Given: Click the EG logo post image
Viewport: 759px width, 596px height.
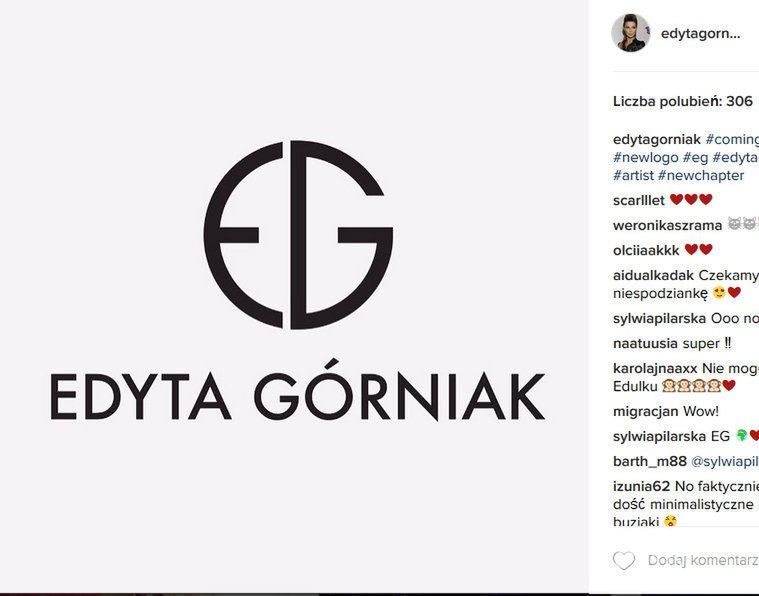Looking at the screenshot, I should [294, 296].
